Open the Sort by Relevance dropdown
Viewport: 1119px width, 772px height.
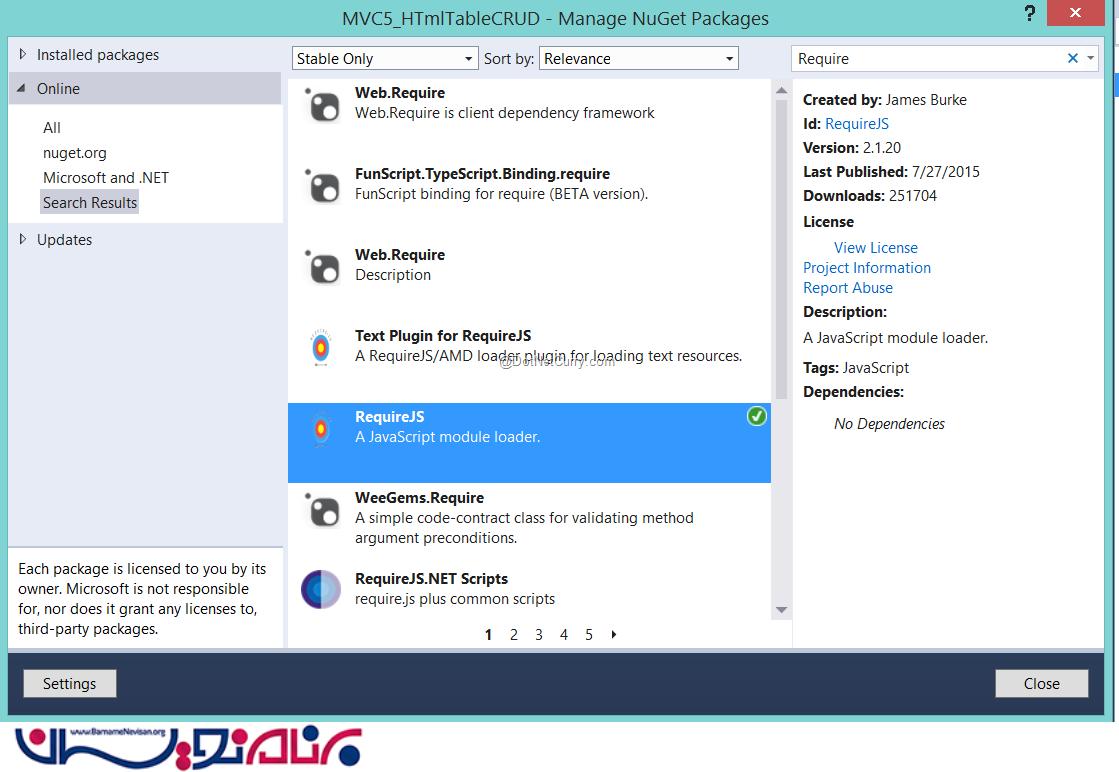click(x=638, y=59)
